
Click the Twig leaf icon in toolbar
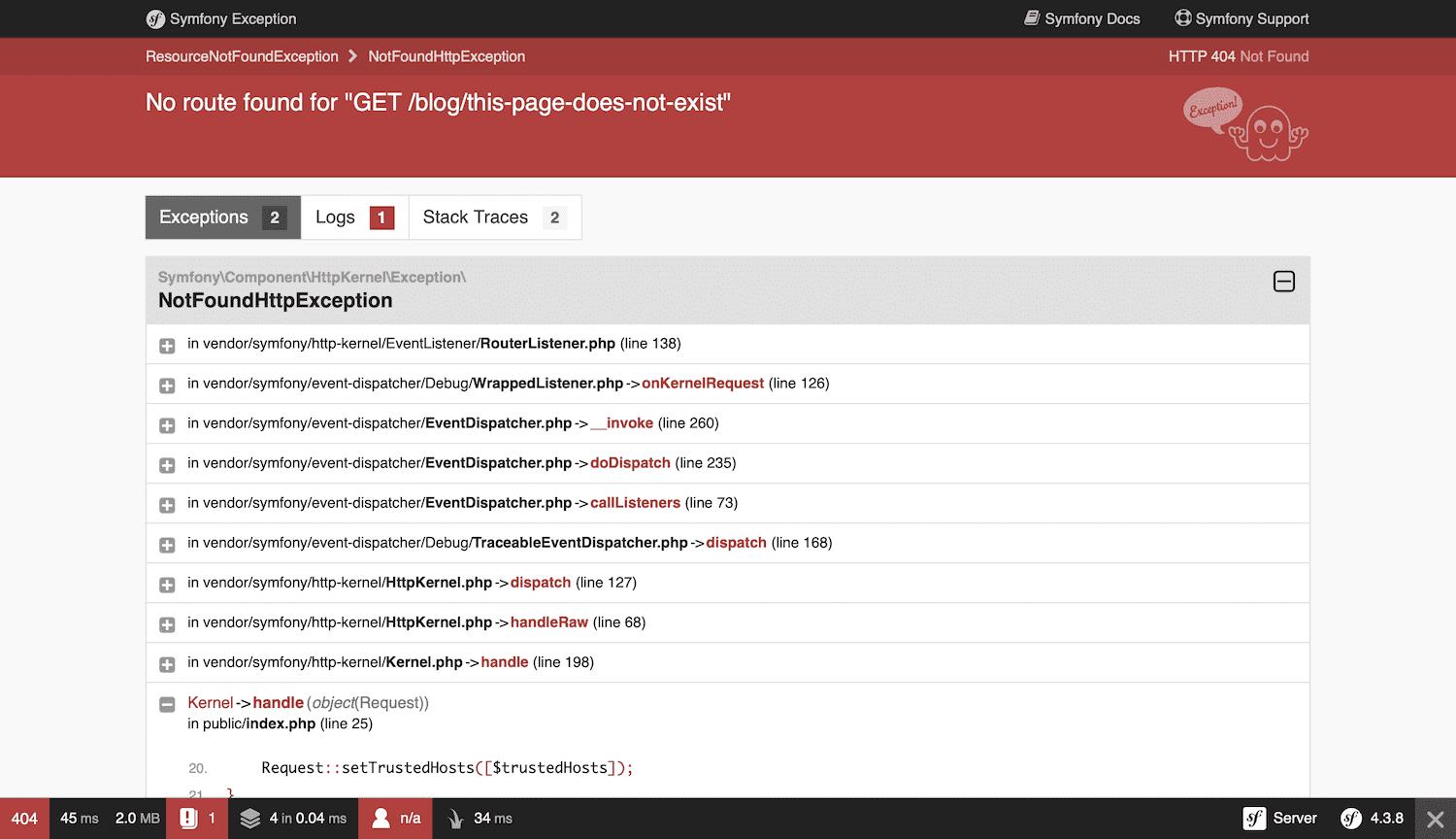455,819
